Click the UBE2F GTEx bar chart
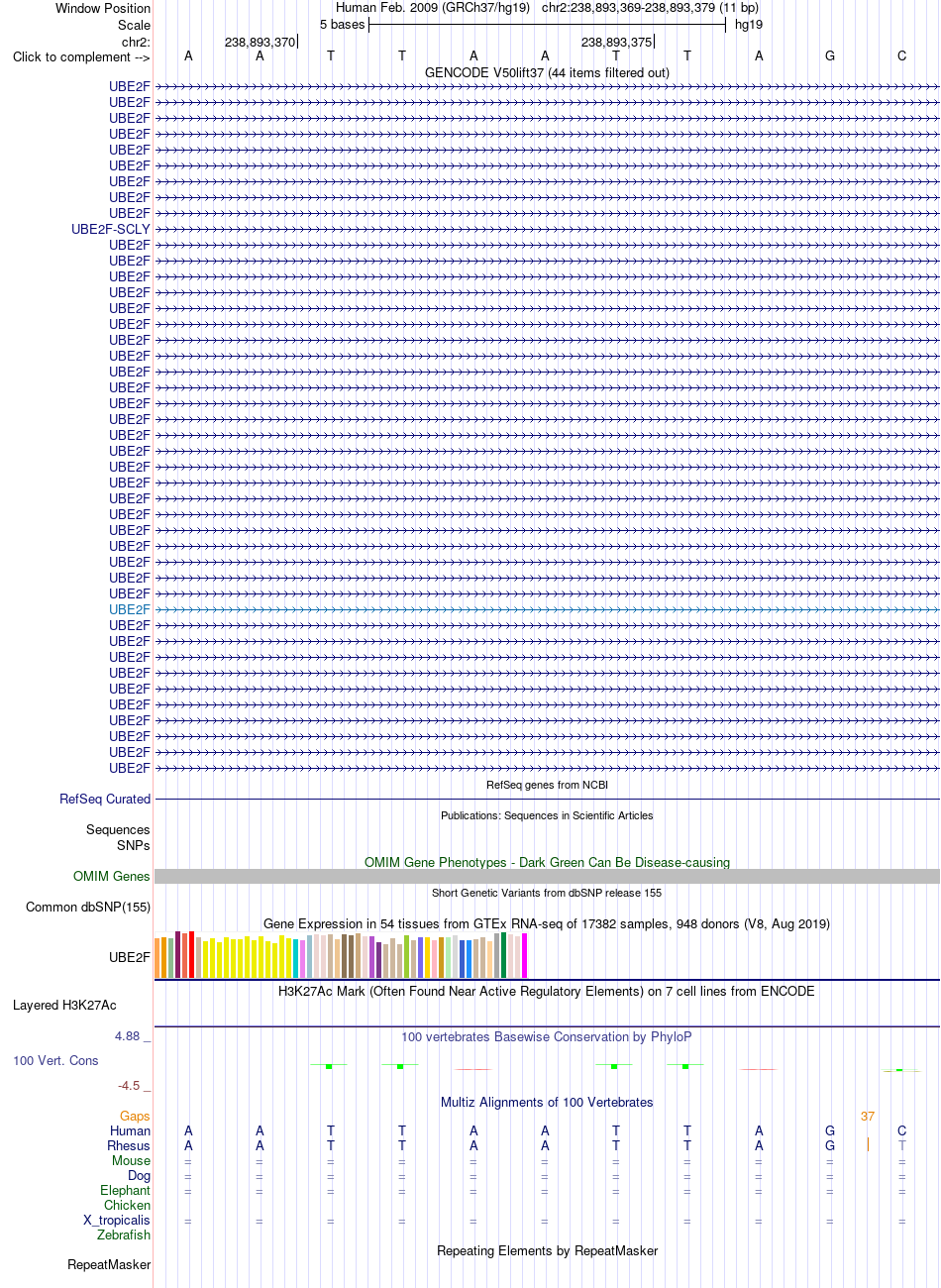 click(342, 955)
